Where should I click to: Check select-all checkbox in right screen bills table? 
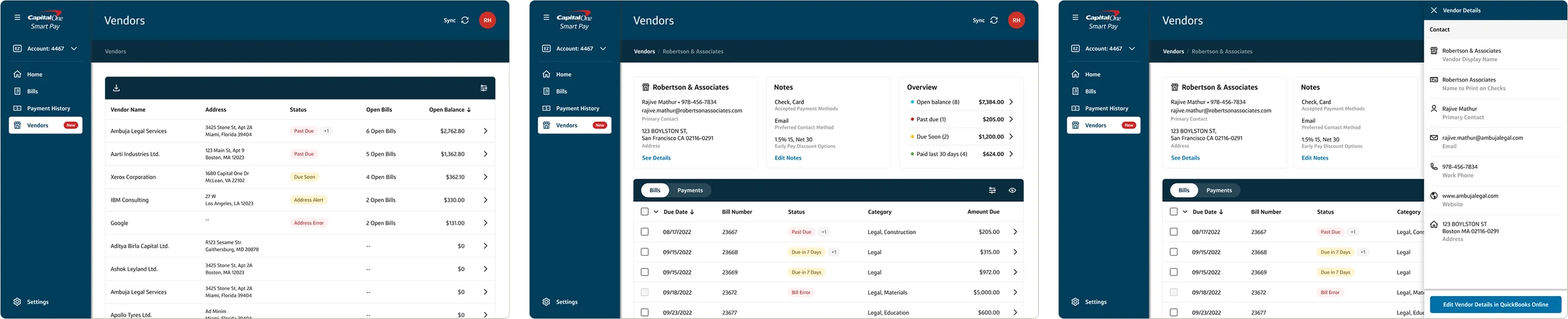[1174, 212]
